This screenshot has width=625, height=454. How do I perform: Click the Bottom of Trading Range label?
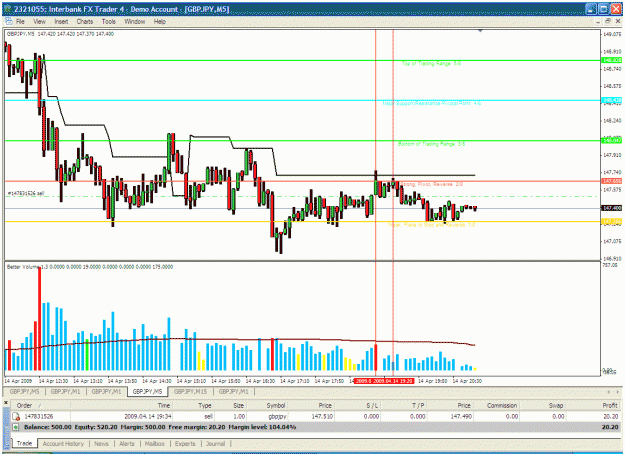[x=431, y=144]
